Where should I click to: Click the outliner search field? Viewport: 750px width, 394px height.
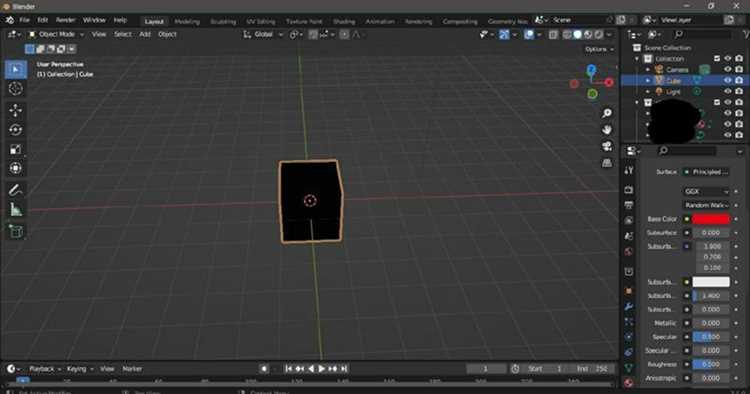702,34
